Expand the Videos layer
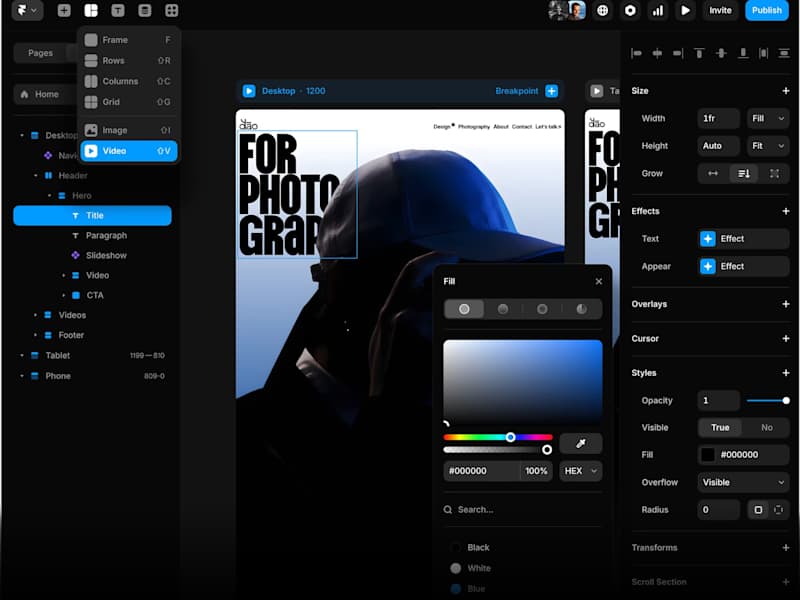 click(35, 315)
